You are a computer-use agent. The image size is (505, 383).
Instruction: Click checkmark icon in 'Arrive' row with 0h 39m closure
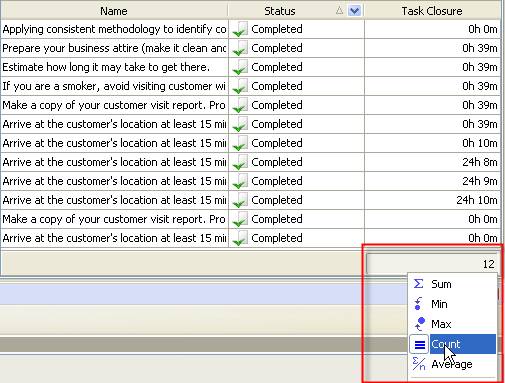(x=240, y=124)
